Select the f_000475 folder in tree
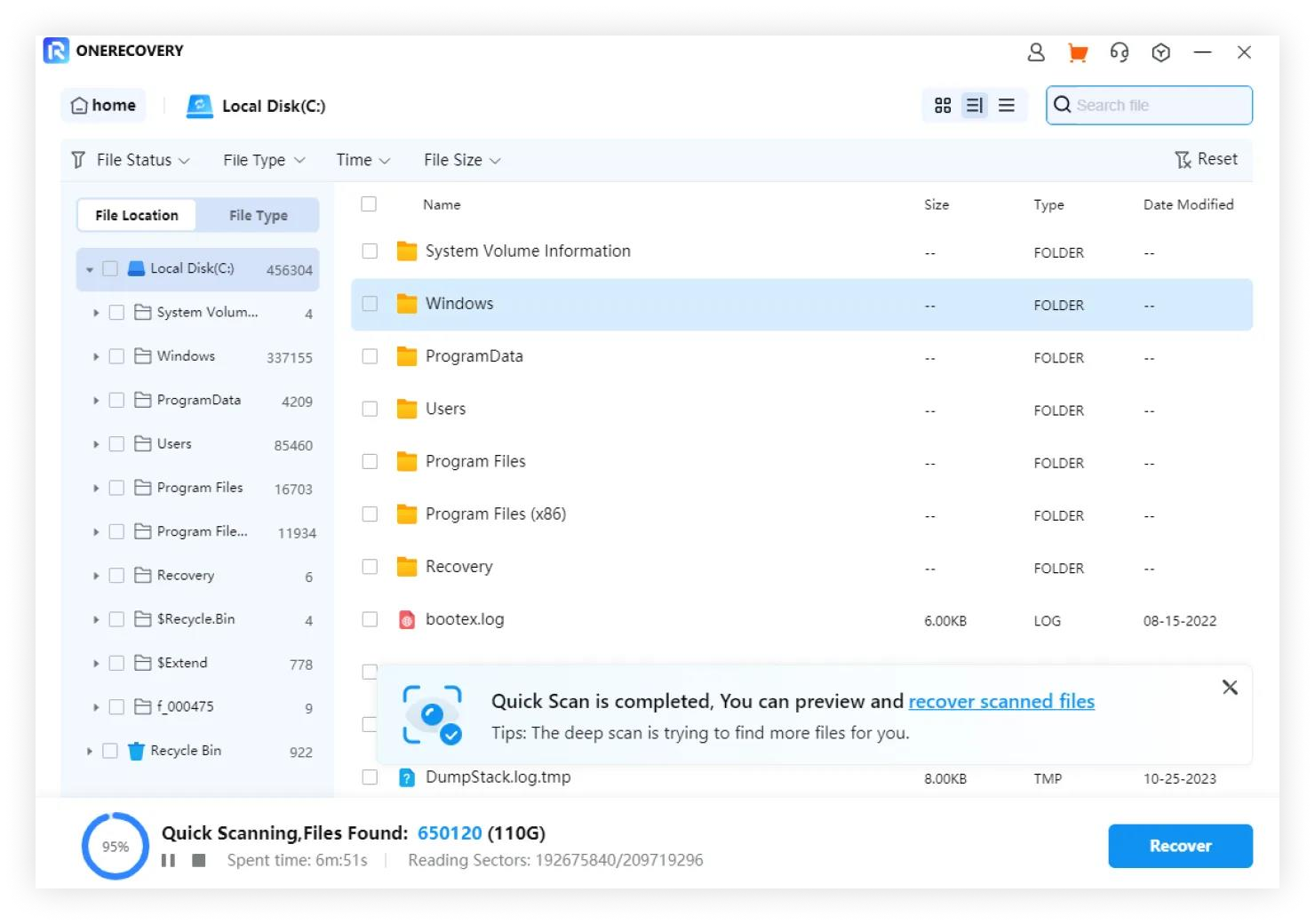Image resolution: width=1315 pixels, height=924 pixels. (197, 707)
